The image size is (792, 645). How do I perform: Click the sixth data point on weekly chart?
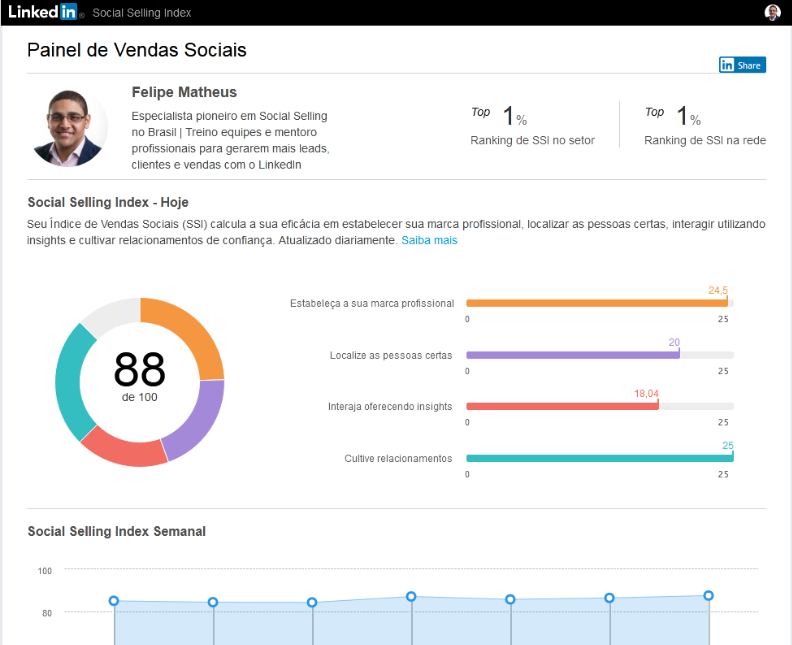click(x=610, y=598)
